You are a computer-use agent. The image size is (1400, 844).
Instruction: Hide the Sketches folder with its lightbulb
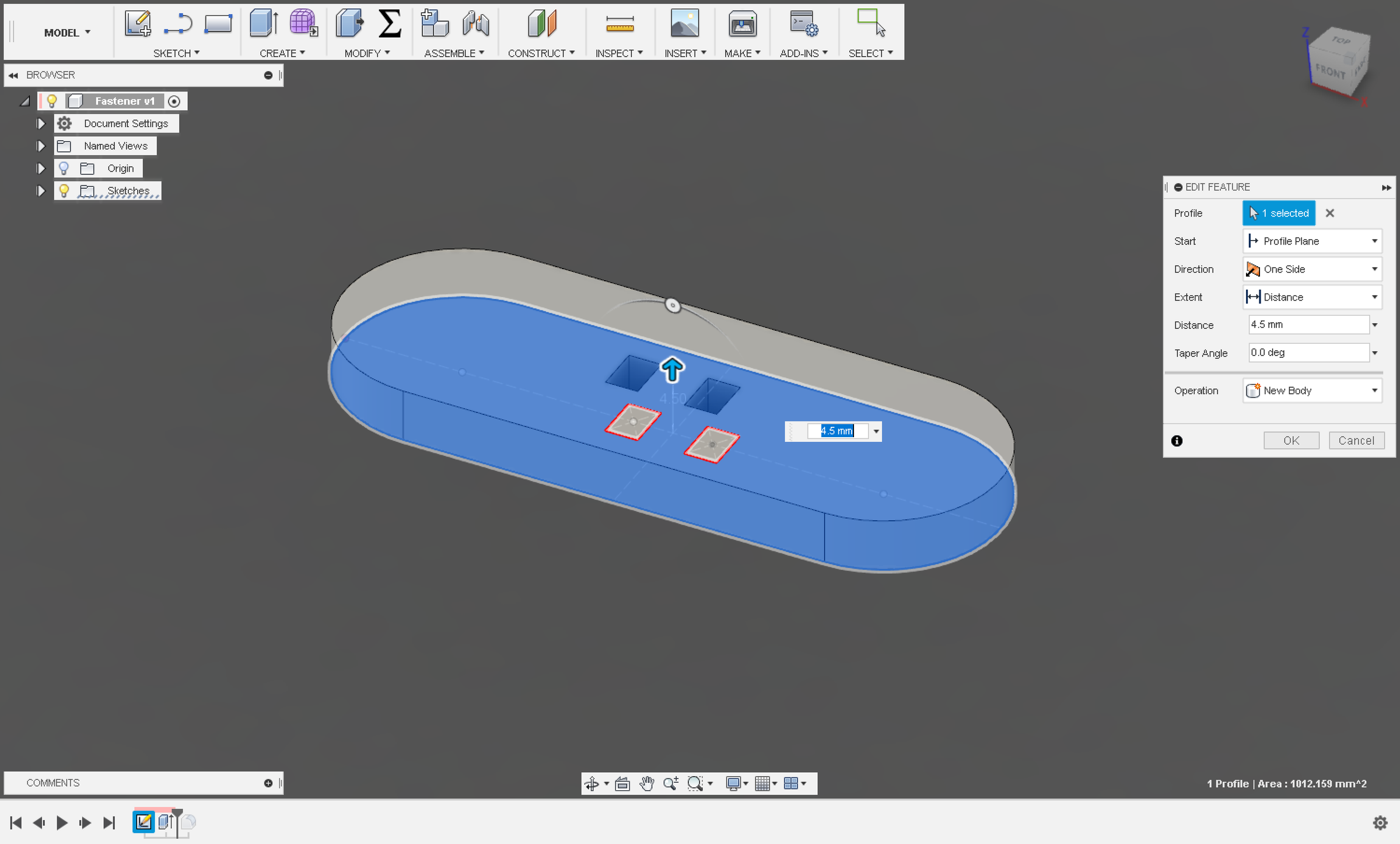[x=64, y=190]
